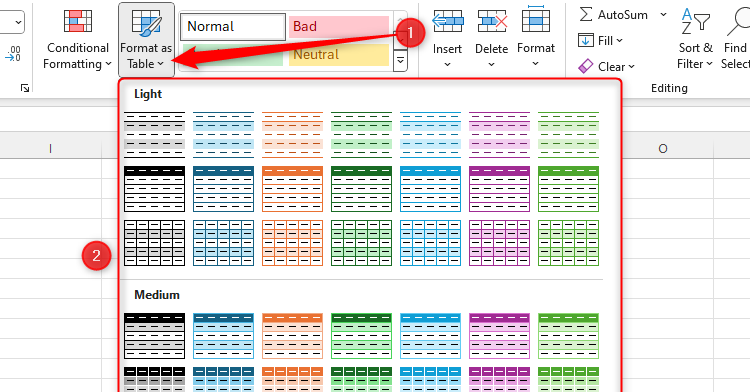Select the Bad cell style

pos(339,26)
